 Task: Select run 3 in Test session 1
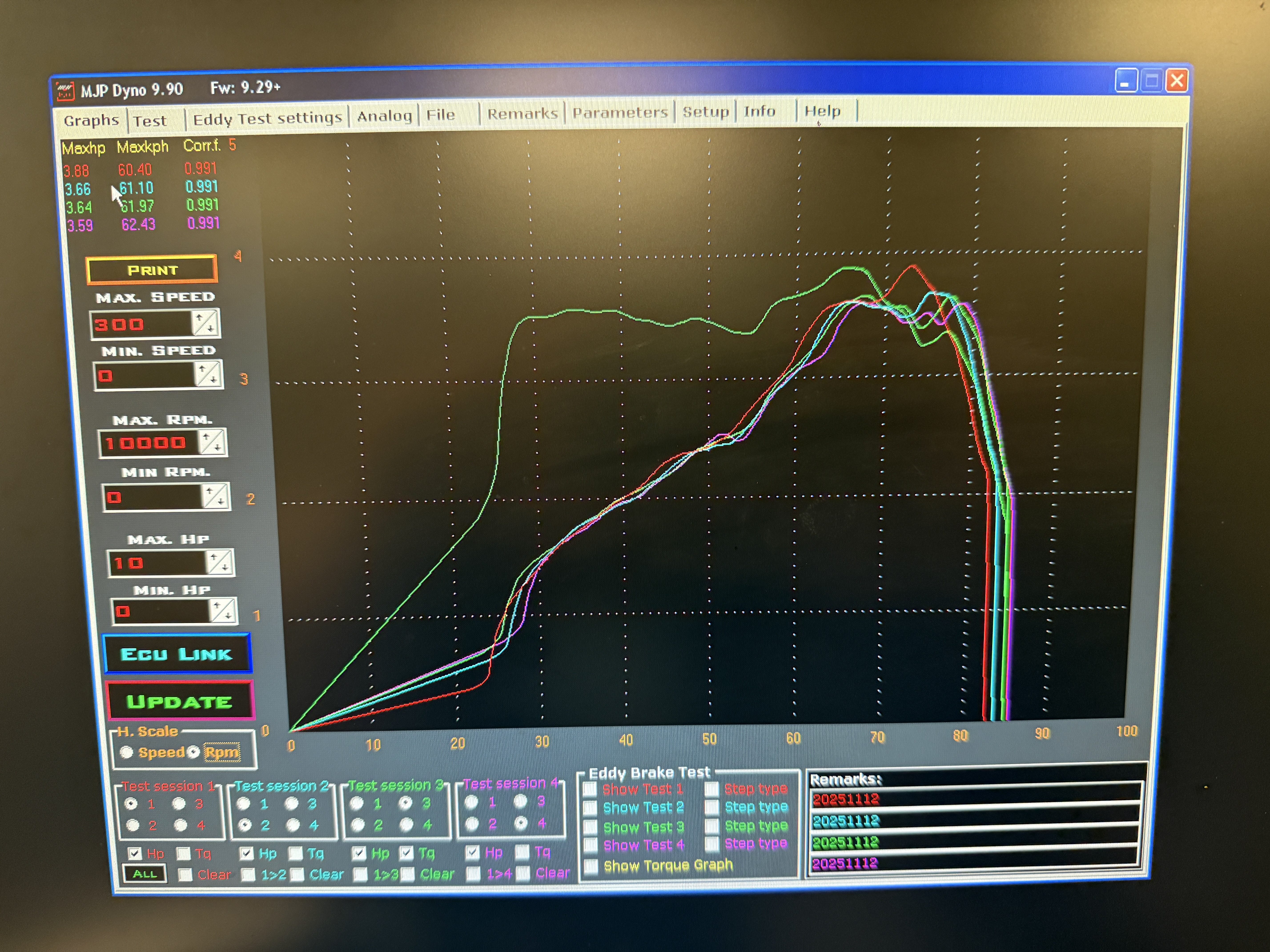pyautogui.click(x=179, y=803)
